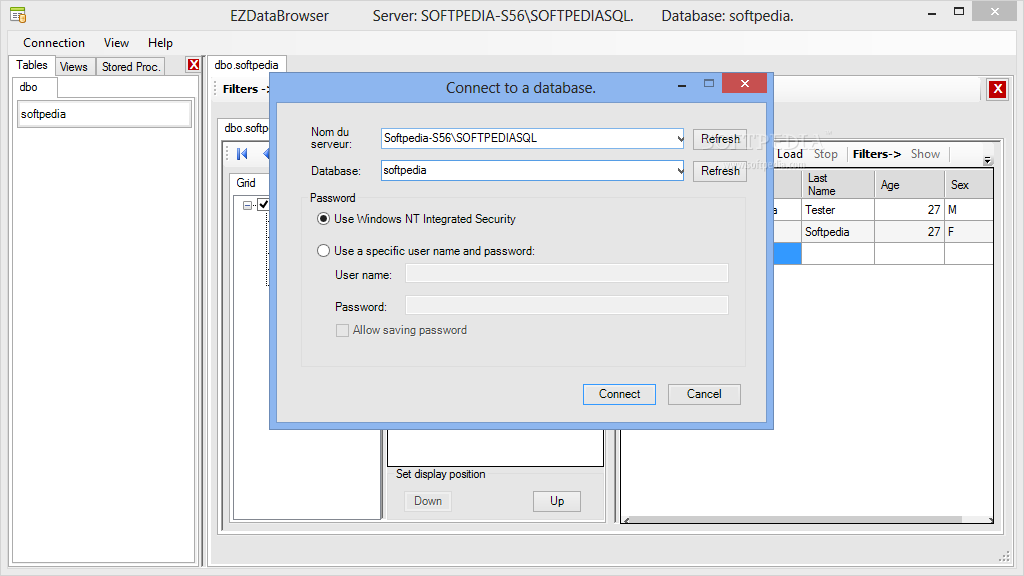This screenshot has height=576, width=1024.
Task: Click Show next to Filters
Action: point(925,154)
